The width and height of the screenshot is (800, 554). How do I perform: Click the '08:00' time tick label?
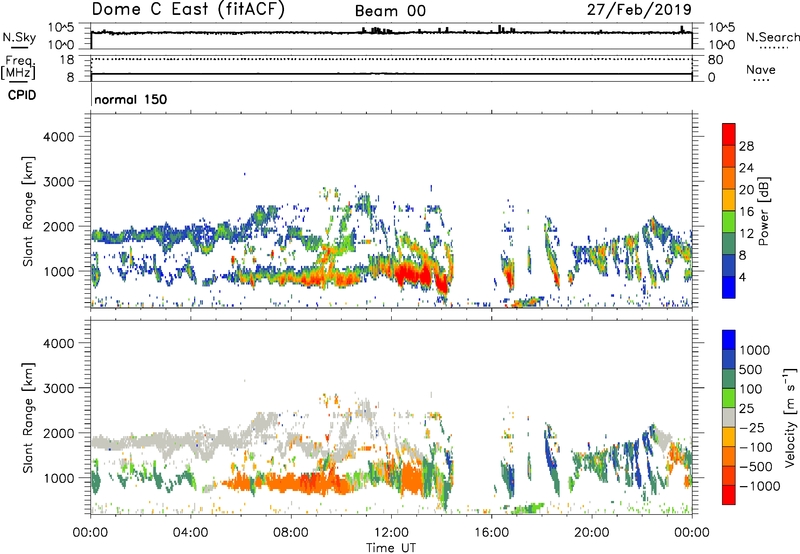click(x=290, y=532)
